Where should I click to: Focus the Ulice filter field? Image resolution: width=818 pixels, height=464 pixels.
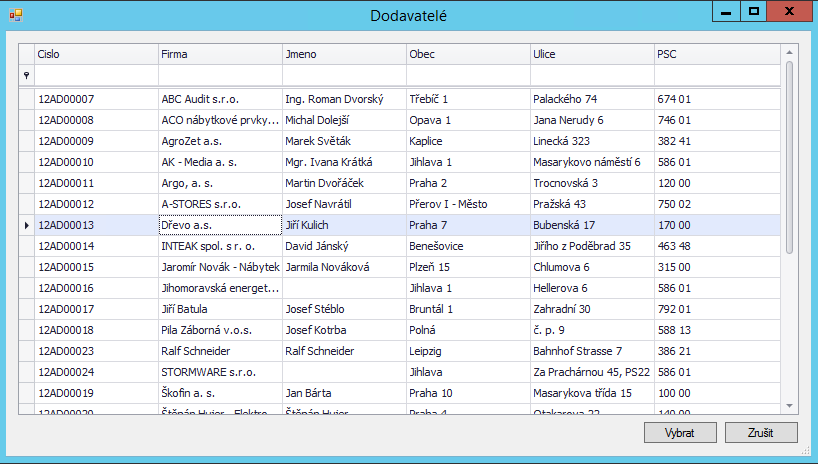pyautogui.click(x=593, y=76)
